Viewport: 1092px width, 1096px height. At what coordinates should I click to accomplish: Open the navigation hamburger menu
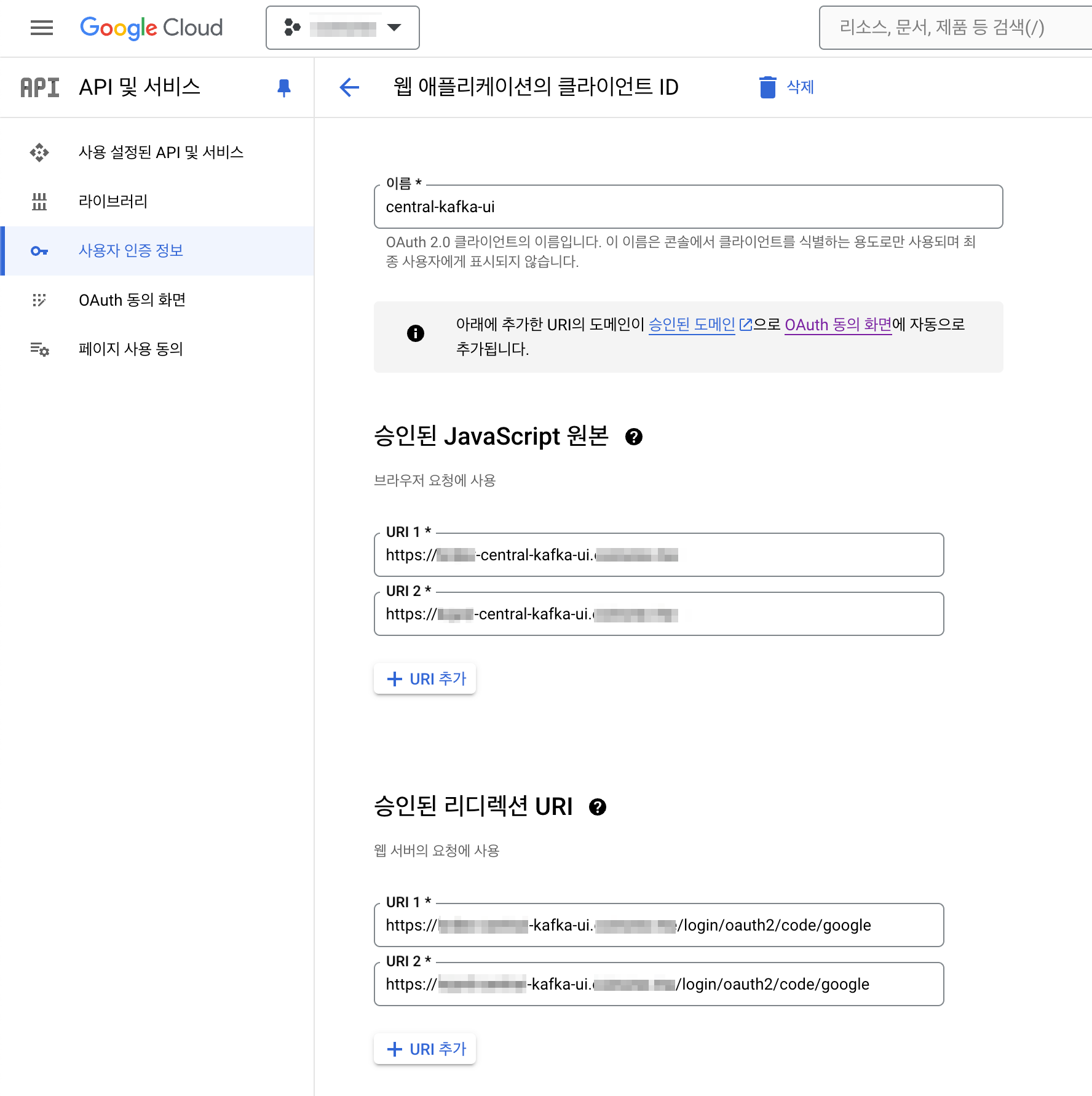coord(41,28)
